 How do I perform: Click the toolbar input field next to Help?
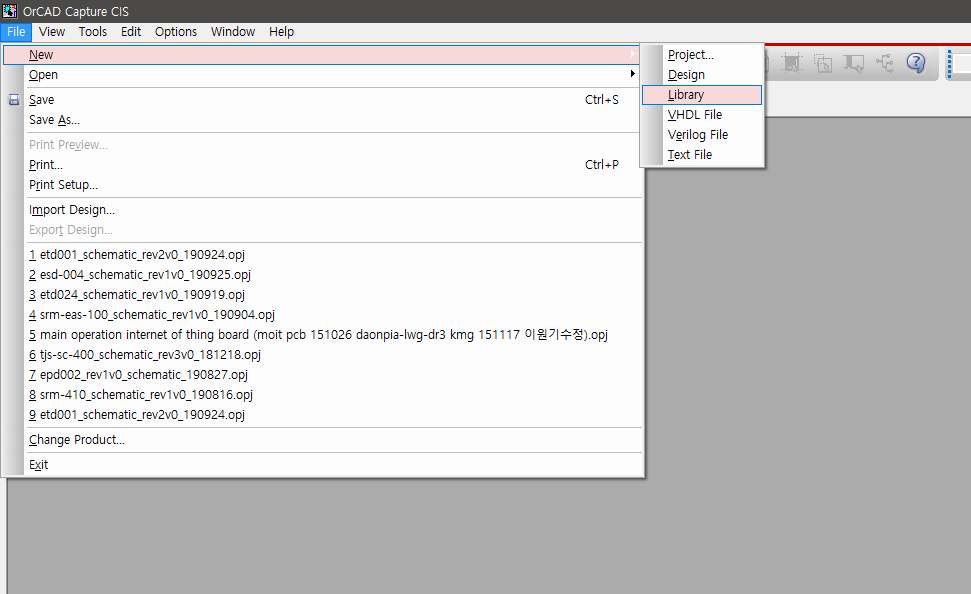pyautogui.click(x=962, y=63)
